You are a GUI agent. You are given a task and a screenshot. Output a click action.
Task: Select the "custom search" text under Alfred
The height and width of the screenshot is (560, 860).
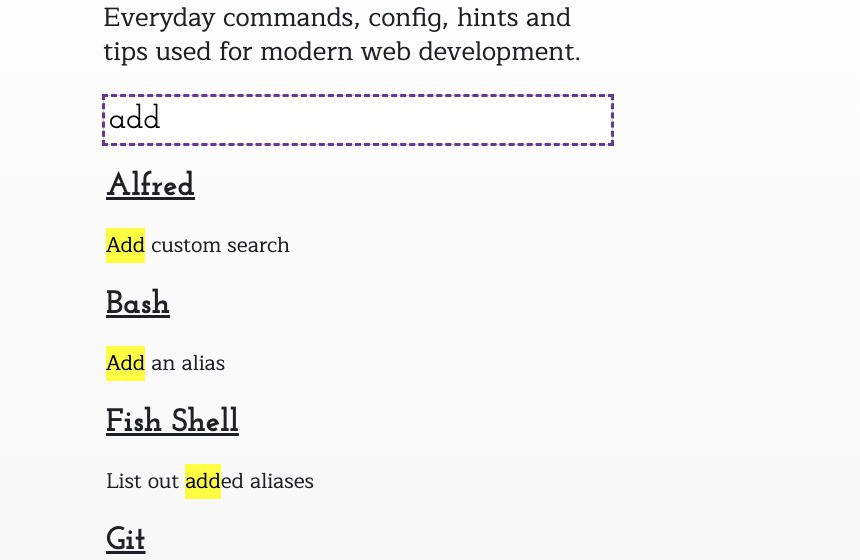click(x=220, y=245)
